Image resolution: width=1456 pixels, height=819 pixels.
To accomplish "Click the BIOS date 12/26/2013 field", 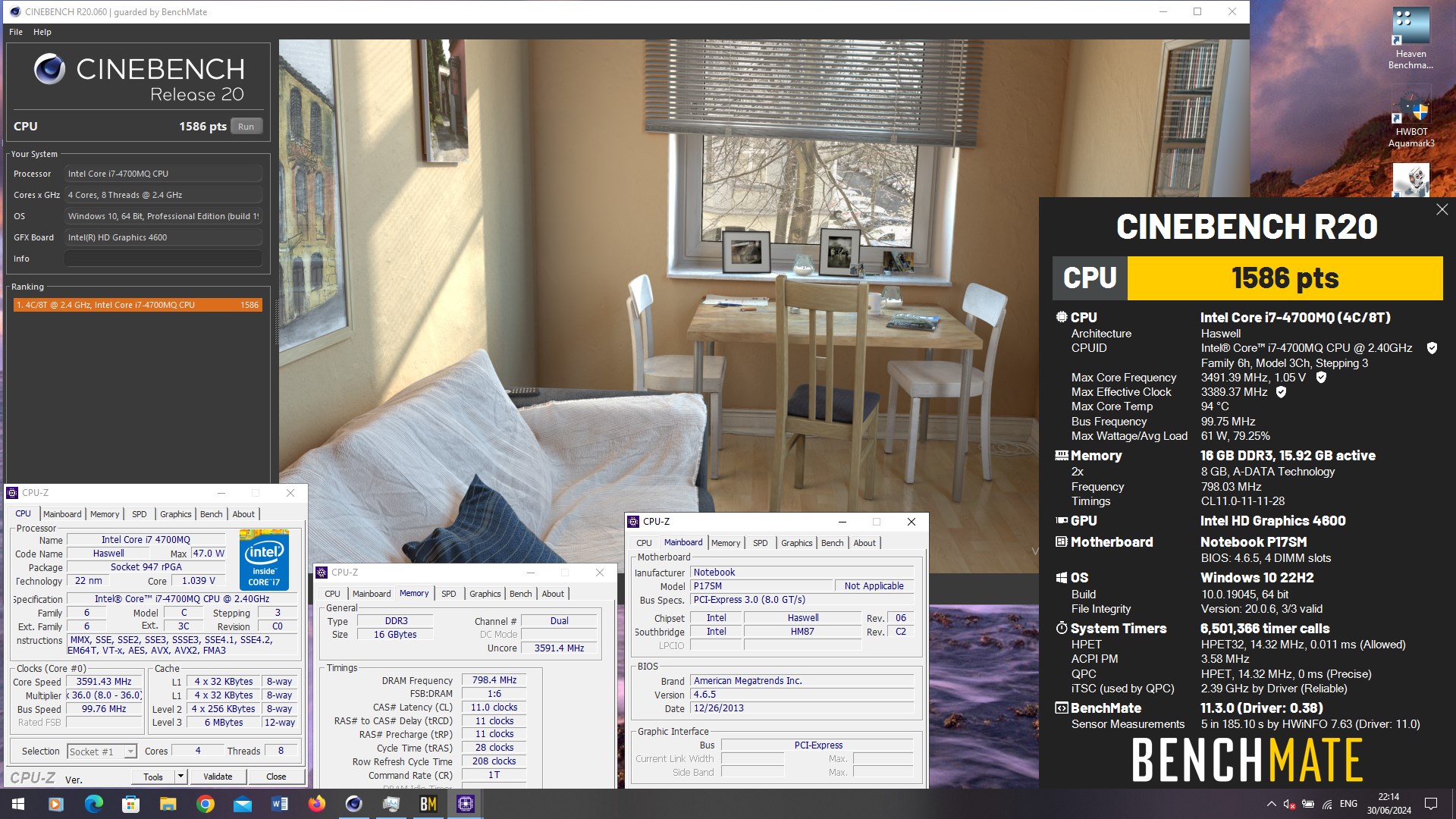I will click(802, 708).
